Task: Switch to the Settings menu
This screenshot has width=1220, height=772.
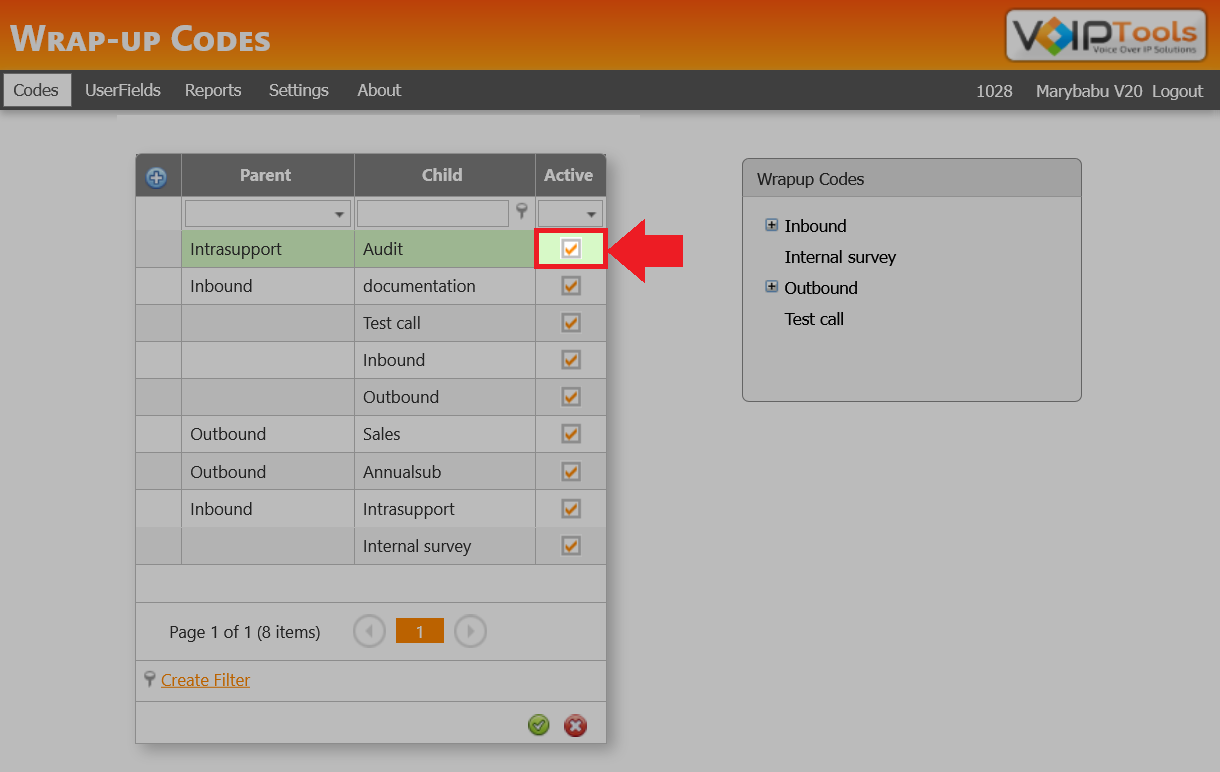Action: (298, 90)
